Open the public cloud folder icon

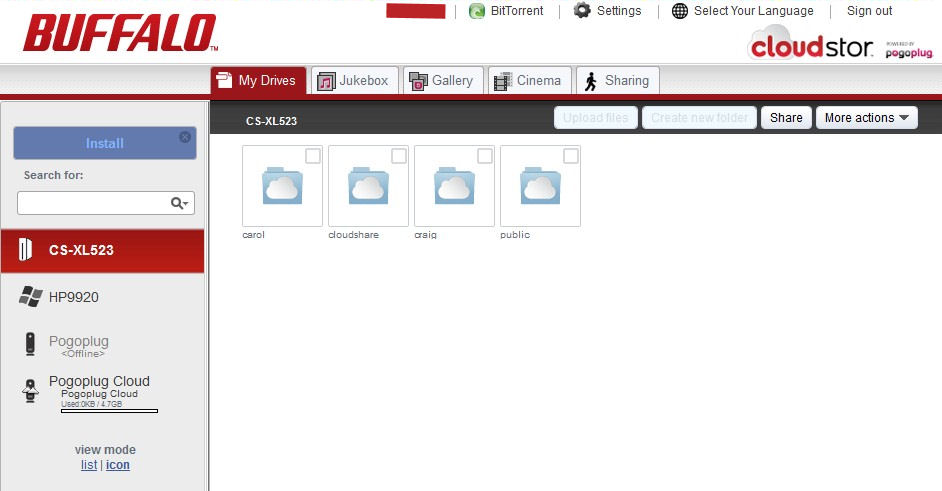pyautogui.click(x=540, y=186)
